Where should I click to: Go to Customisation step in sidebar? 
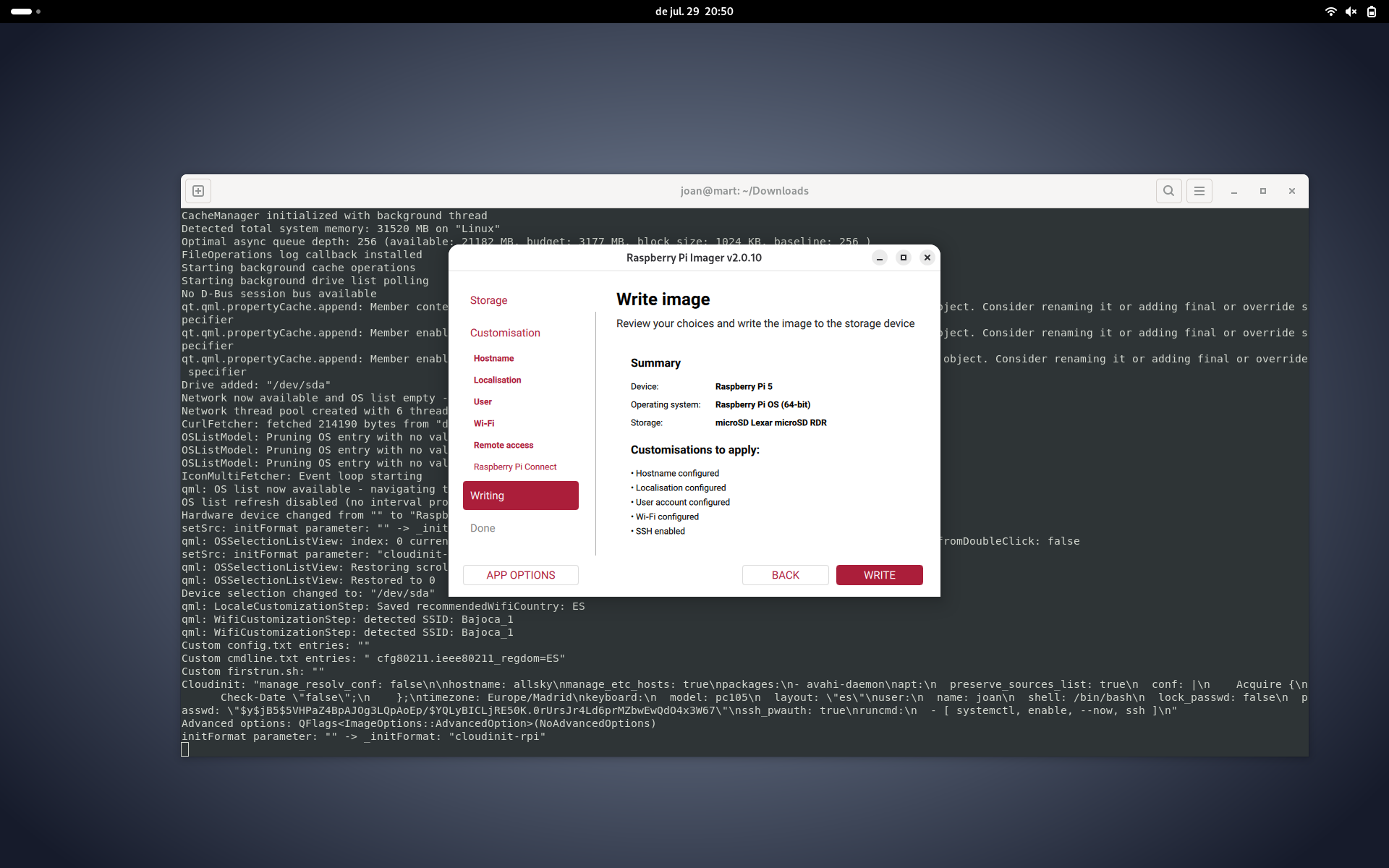click(505, 333)
